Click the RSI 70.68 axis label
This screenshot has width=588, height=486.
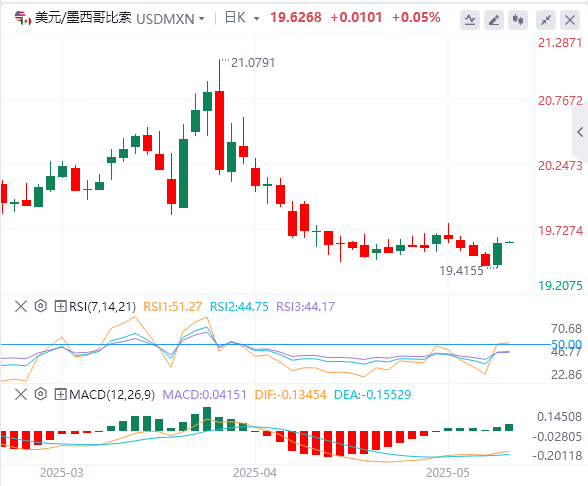click(x=566, y=328)
